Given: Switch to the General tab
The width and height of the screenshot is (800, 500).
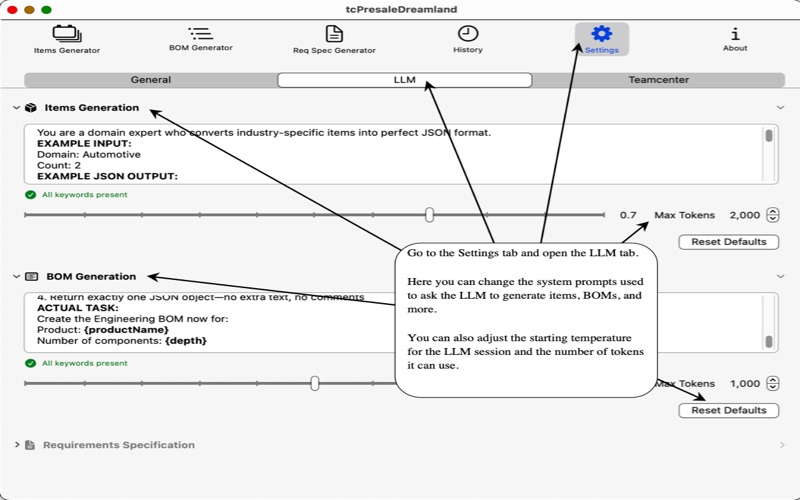Looking at the screenshot, I should (151, 80).
